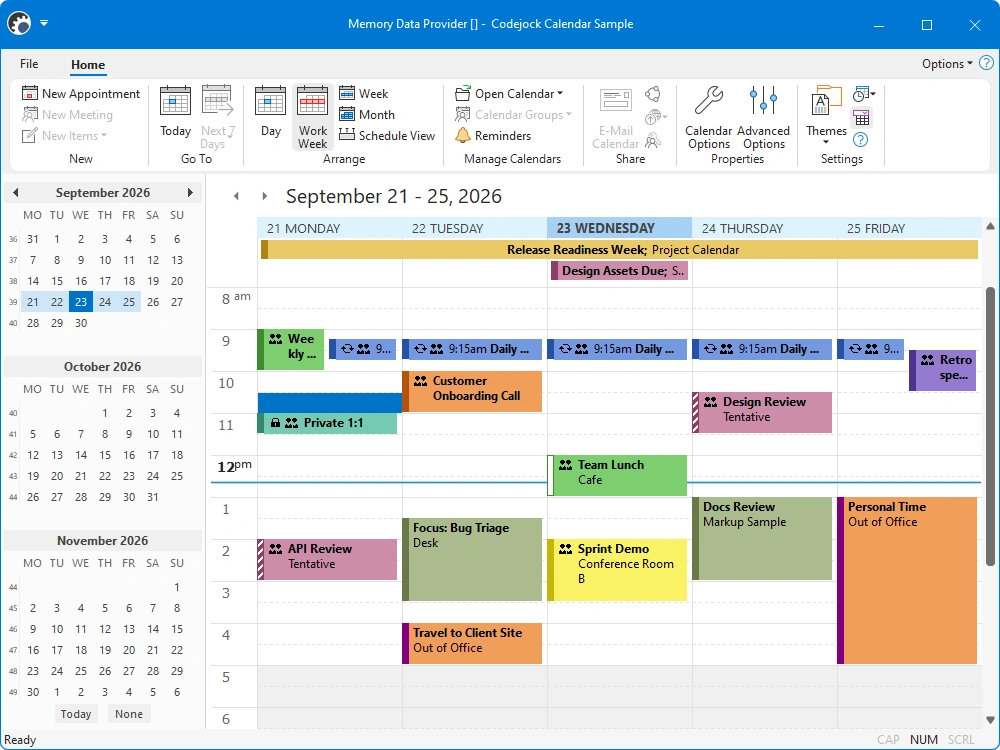Viewport: 1000px width, 750px height.
Task: Expand the New Items dropdown
Action: pyautogui.click(x=104, y=135)
